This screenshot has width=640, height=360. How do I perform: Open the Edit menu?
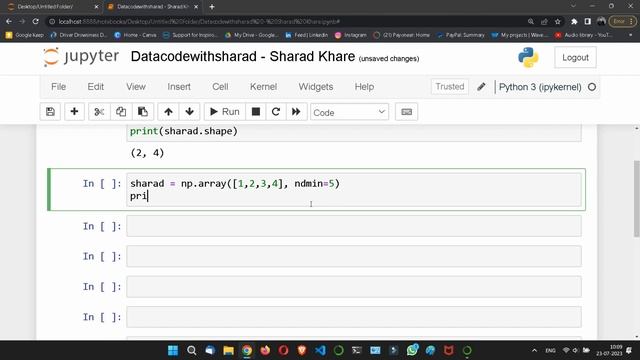[x=96, y=87]
